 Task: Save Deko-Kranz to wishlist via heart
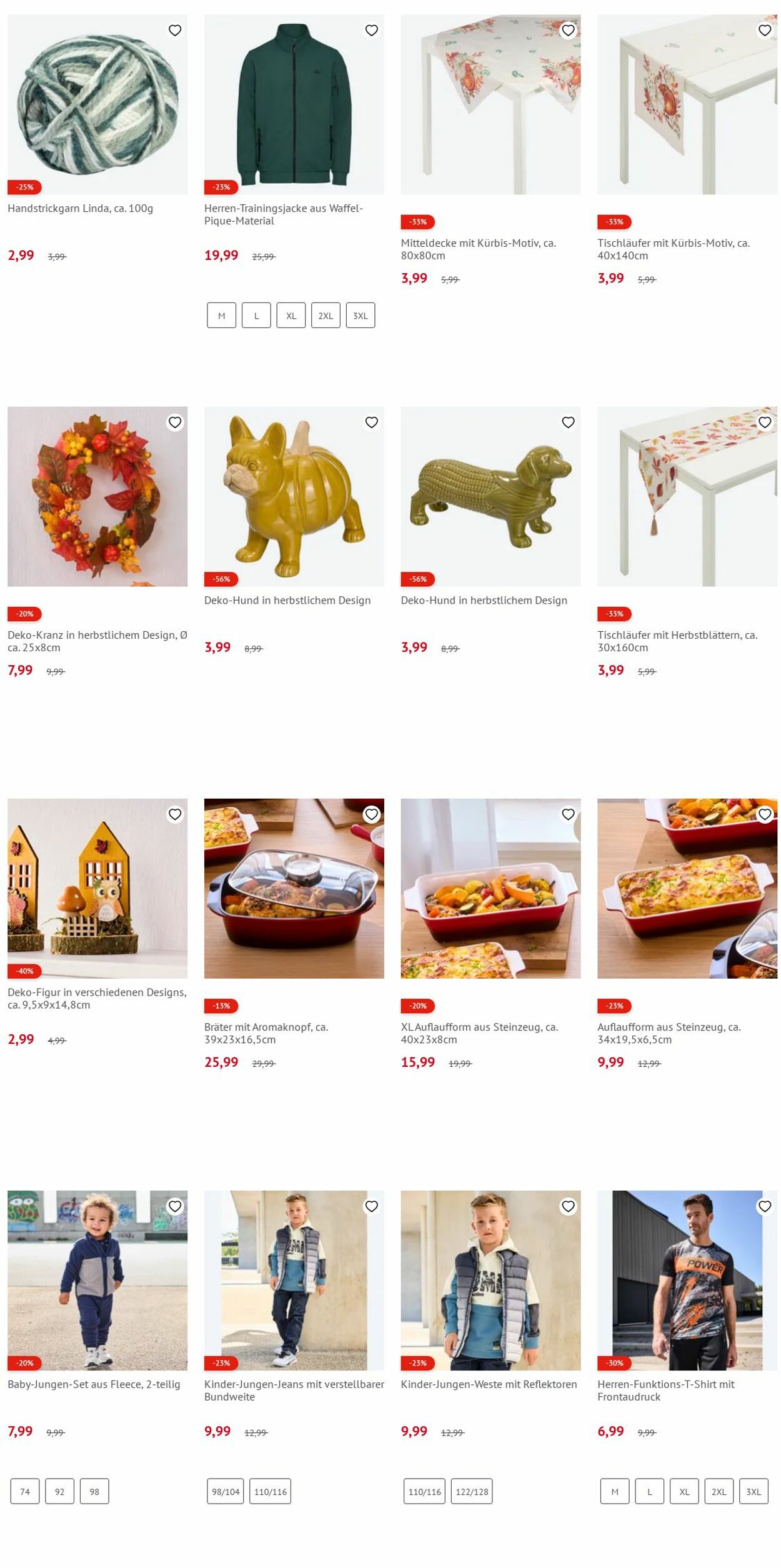(175, 422)
